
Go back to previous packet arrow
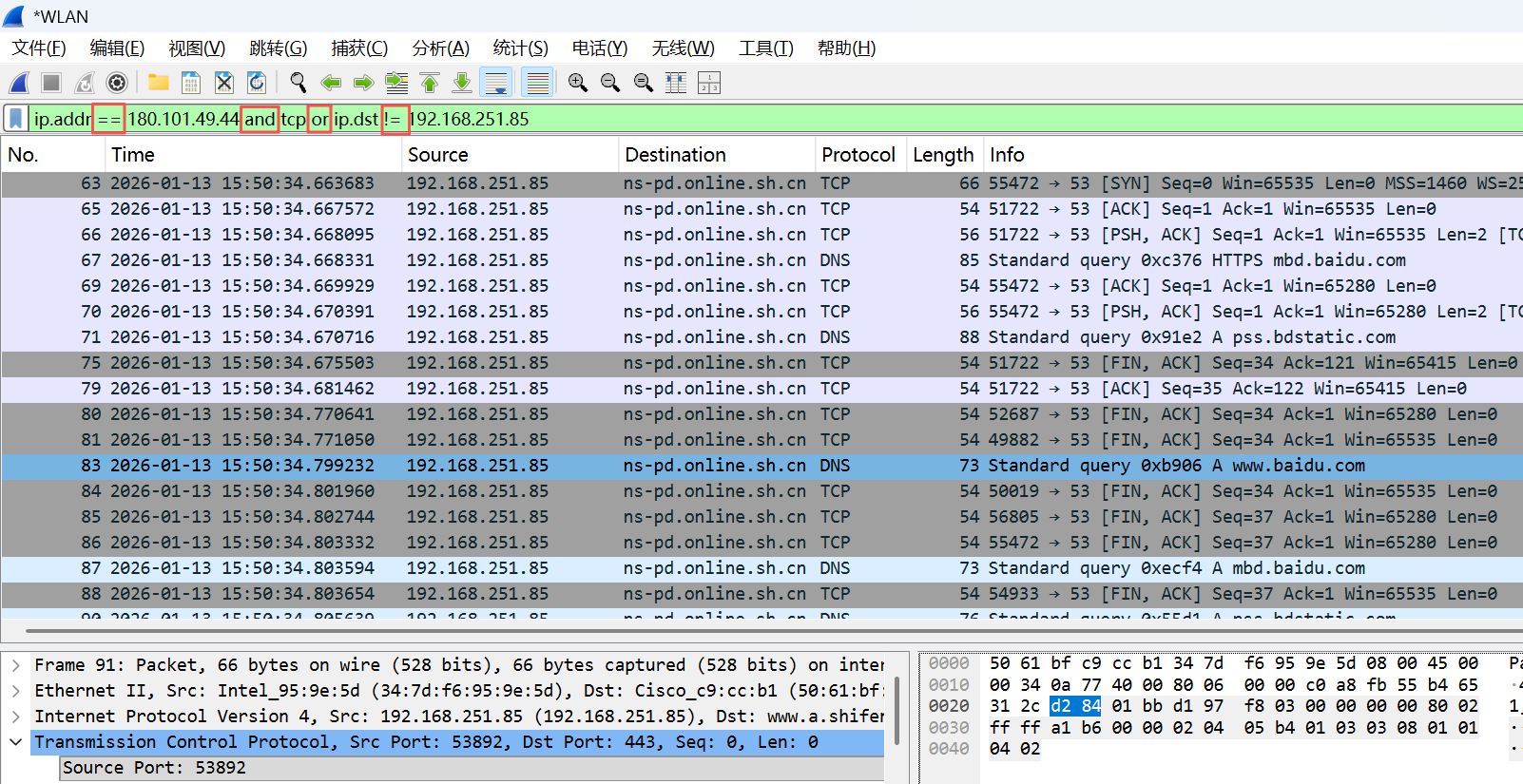(x=331, y=83)
